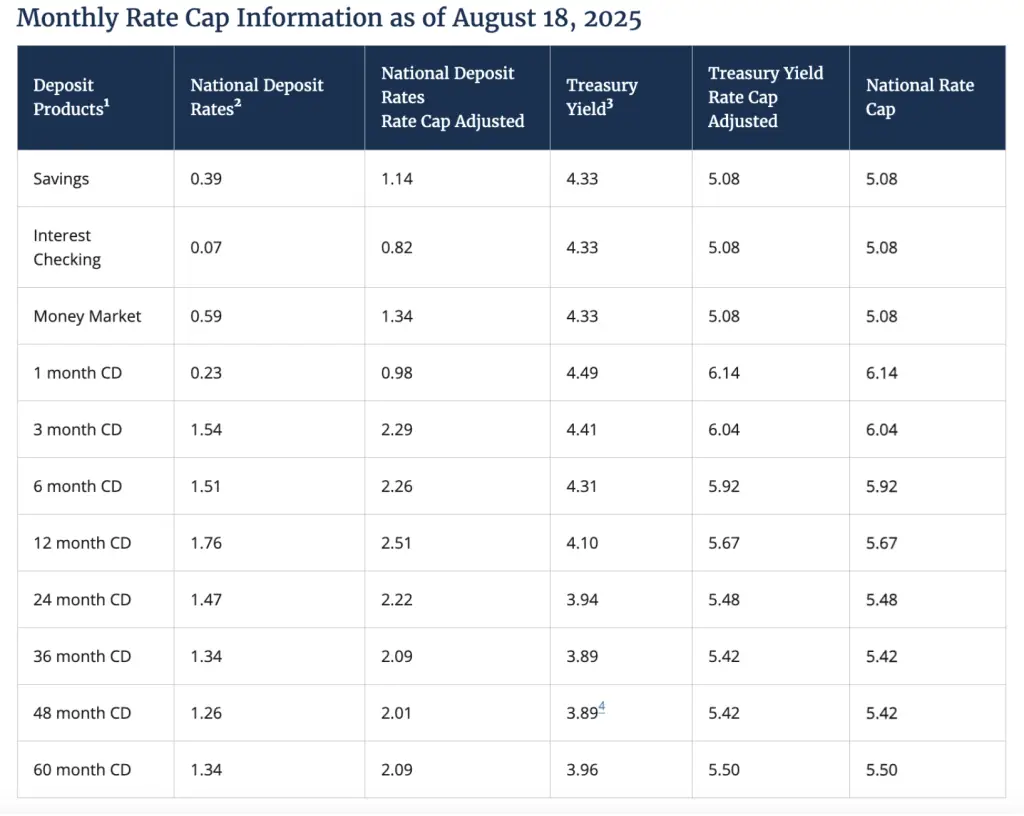Viewport: 1024px width, 816px height.
Task: Select the 36 month CD row label
Action: (x=82, y=657)
